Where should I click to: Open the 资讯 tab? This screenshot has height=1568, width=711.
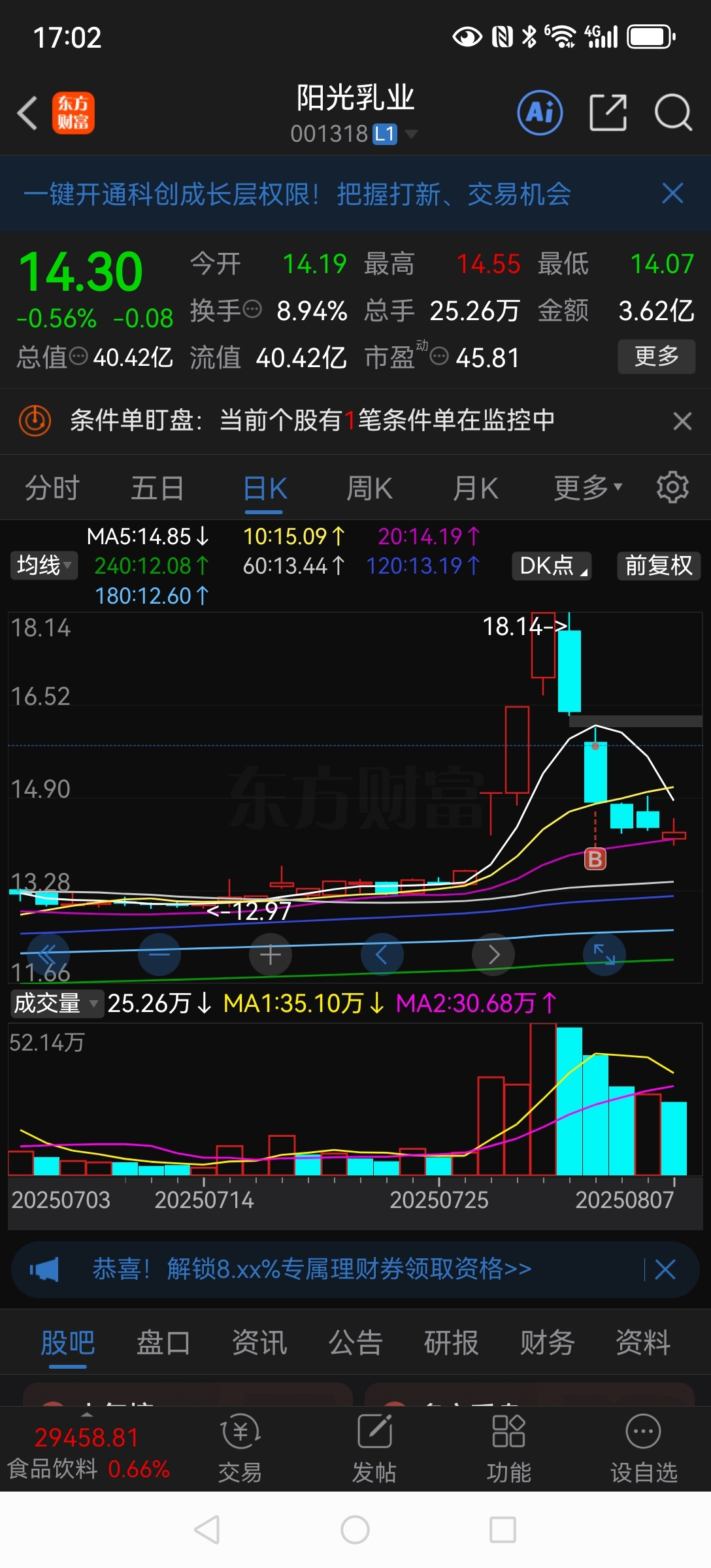point(259,1343)
